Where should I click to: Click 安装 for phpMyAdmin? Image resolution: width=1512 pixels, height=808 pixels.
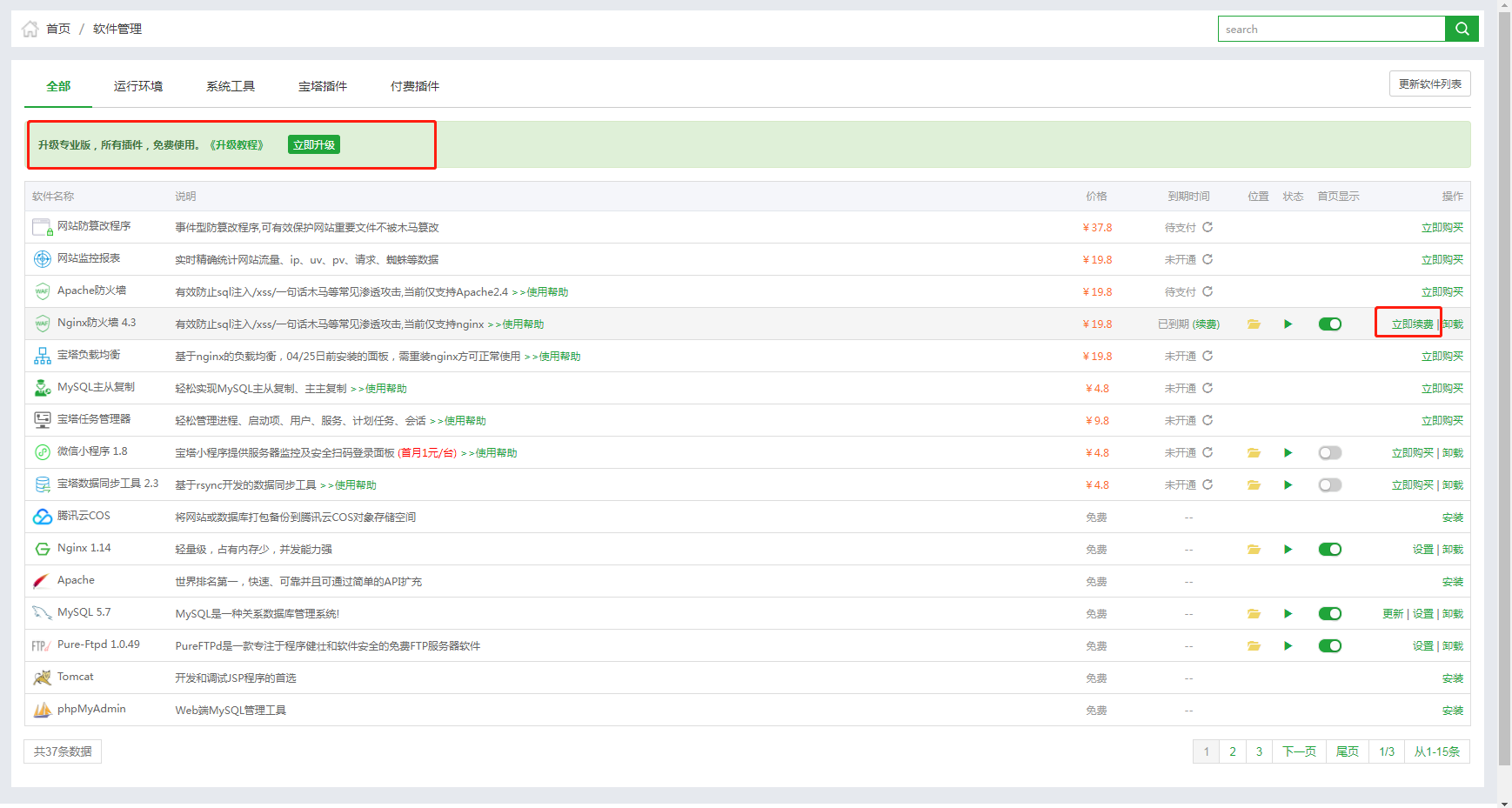click(1453, 710)
